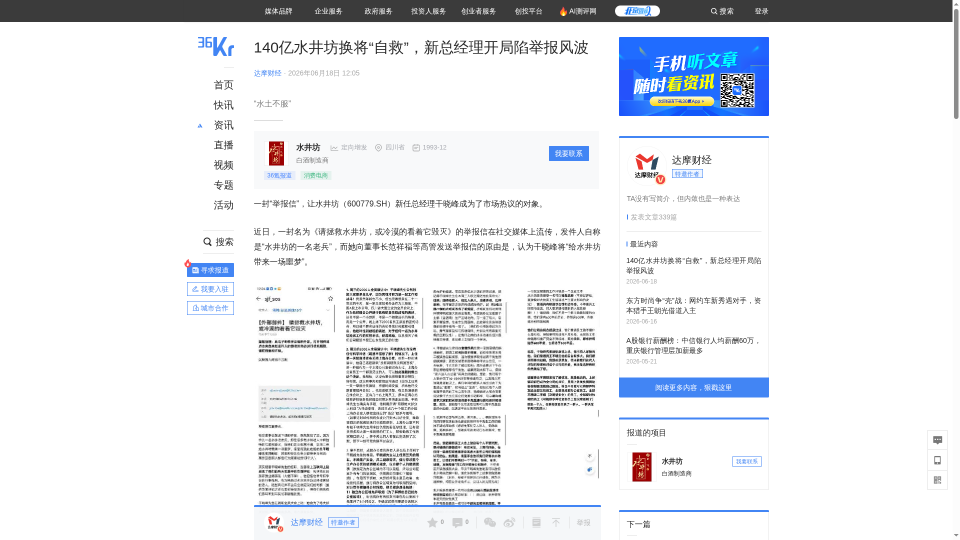Click the 达摩财经 avatar in bottom bar
Image resolution: width=960 pixels, height=540 pixels.
pos(274,522)
